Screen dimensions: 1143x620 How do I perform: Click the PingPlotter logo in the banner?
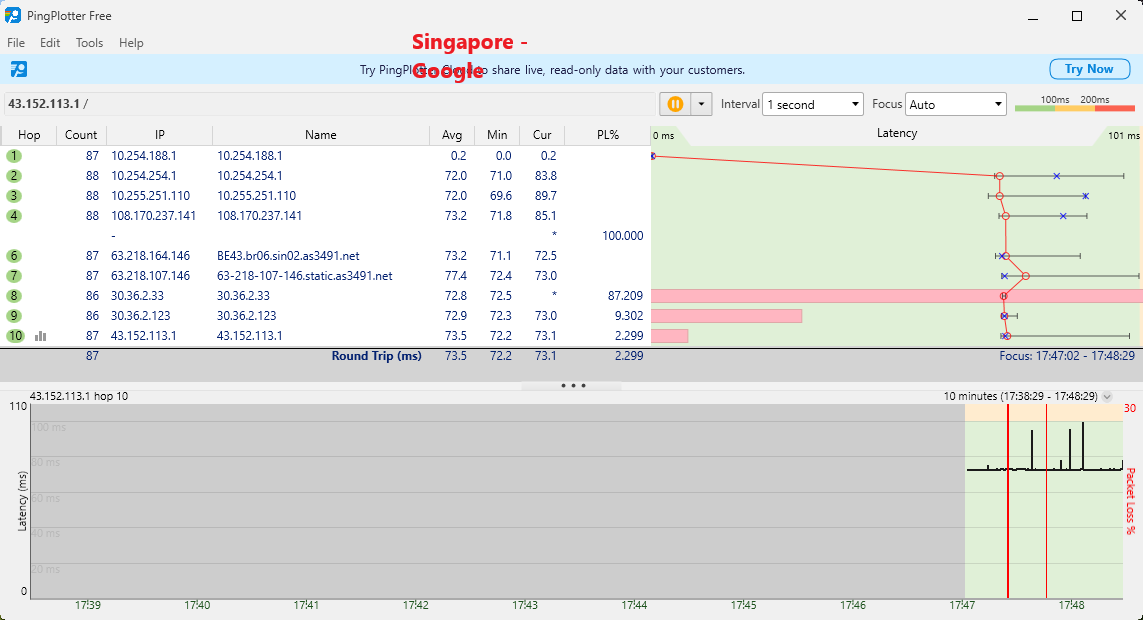click(x=19, y=69)
